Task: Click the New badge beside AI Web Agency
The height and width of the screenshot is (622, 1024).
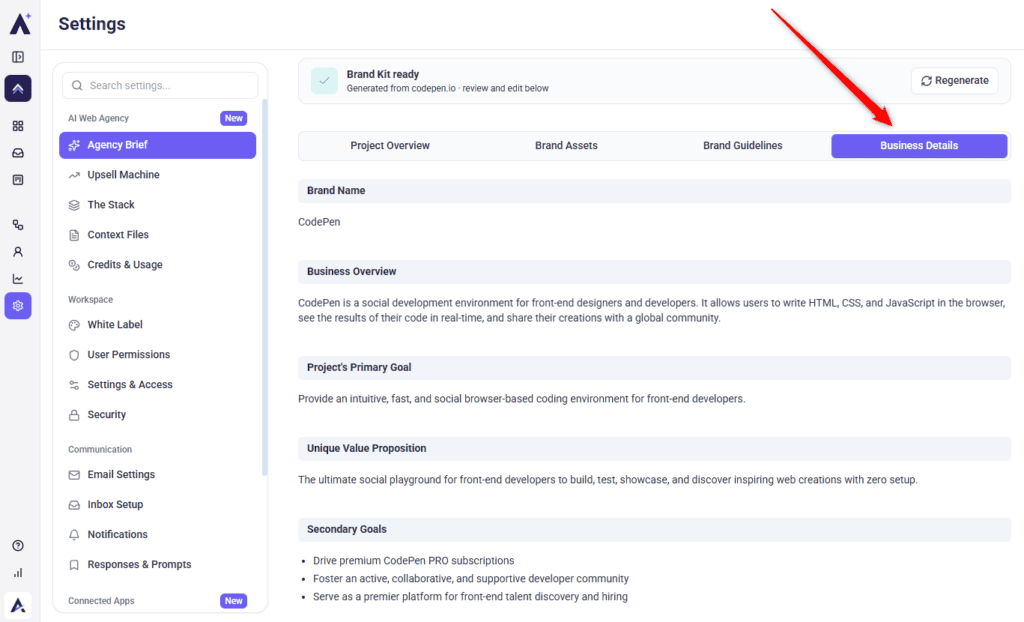Action: point(233,118)
